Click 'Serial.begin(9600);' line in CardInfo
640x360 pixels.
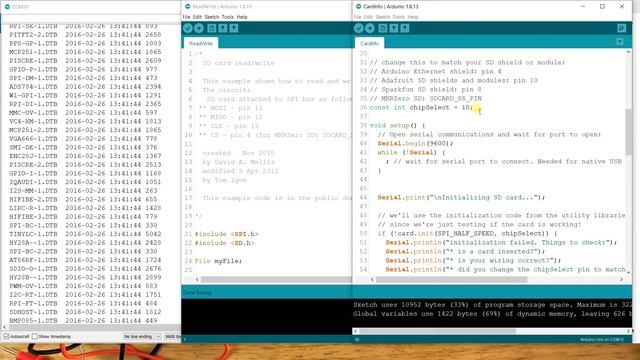(415, 143)
